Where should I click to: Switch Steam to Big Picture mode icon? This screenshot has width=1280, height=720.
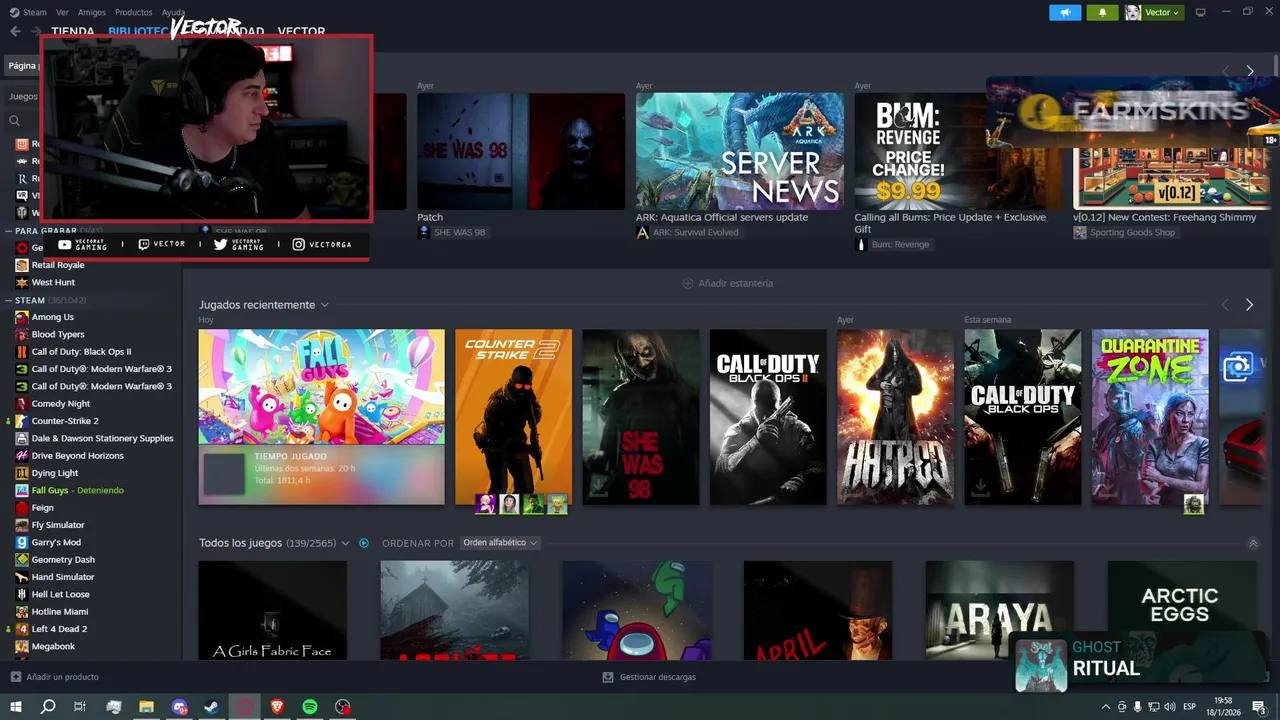1200,12
